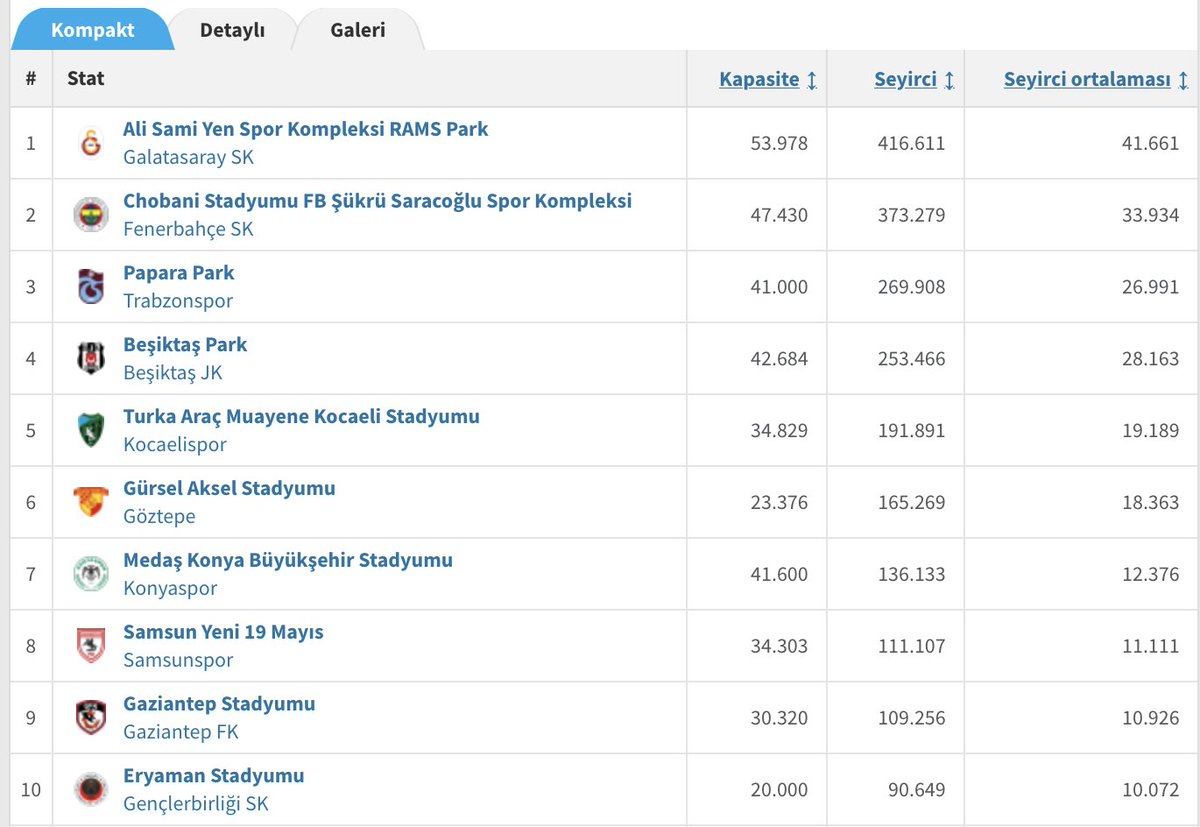Switch to the Detaylı tab
This screenshot has height=827, width=1200.
click(x=232, y=29)
